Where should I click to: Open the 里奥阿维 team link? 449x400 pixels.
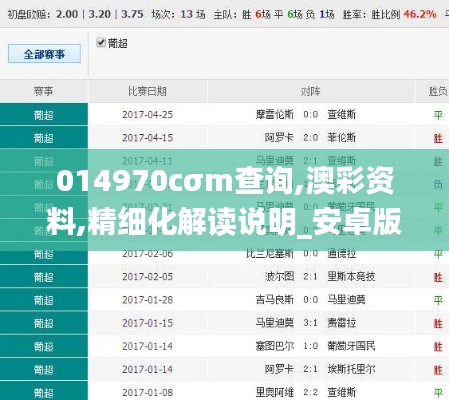pyautogui.click(x=275, y=392)
